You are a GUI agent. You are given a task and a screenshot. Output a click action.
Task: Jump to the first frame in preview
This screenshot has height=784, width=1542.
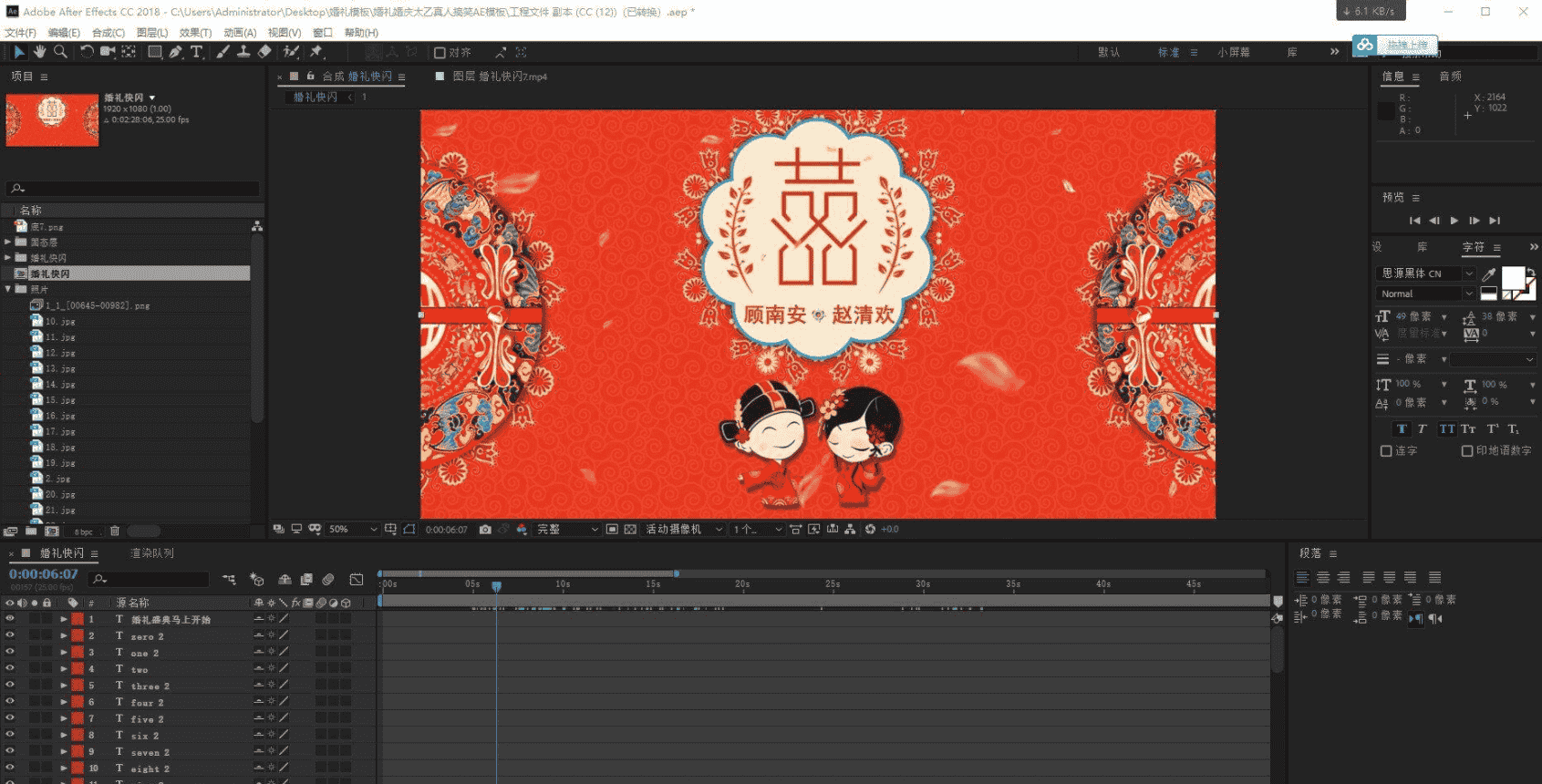(x=1414, y=221)
